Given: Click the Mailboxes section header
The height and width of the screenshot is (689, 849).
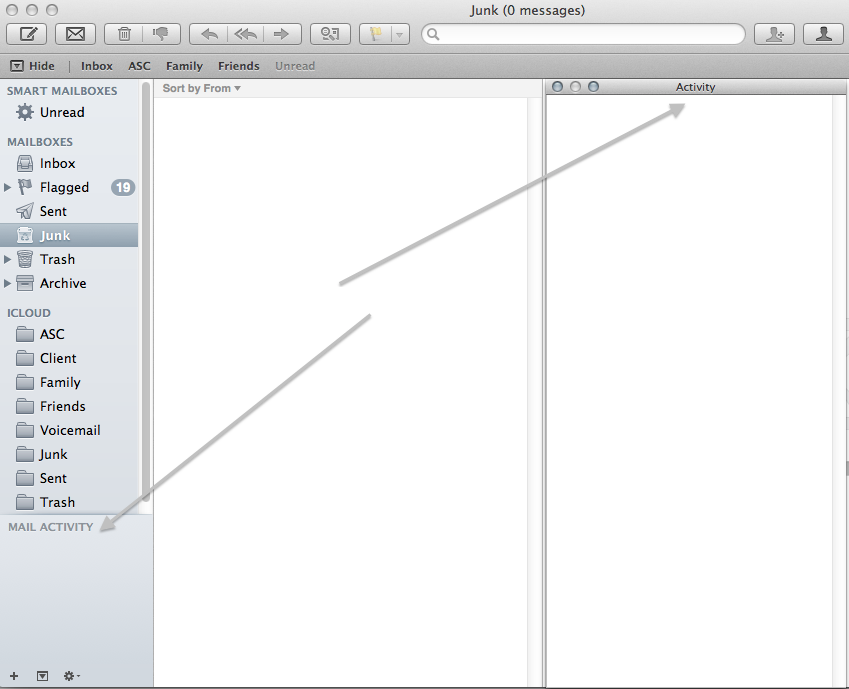Looking at the screenshot, I should [x=40, y=142].
